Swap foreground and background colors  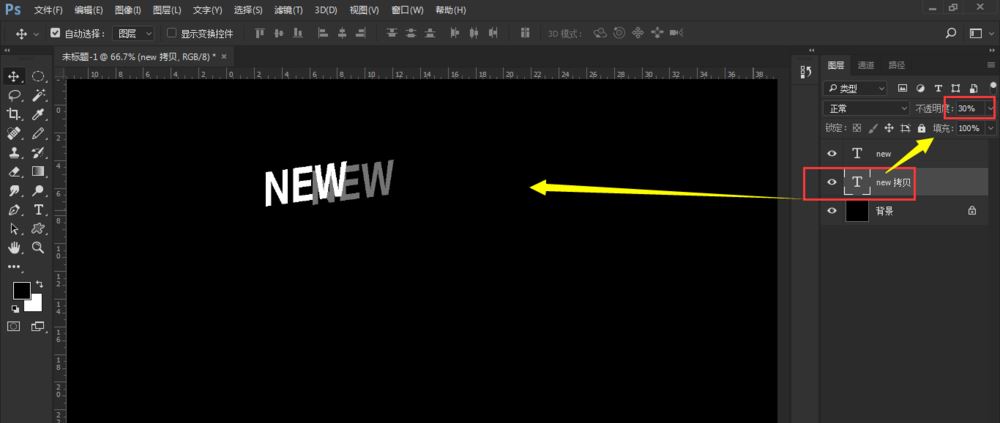pyautogui.click(x=40, y=283)
